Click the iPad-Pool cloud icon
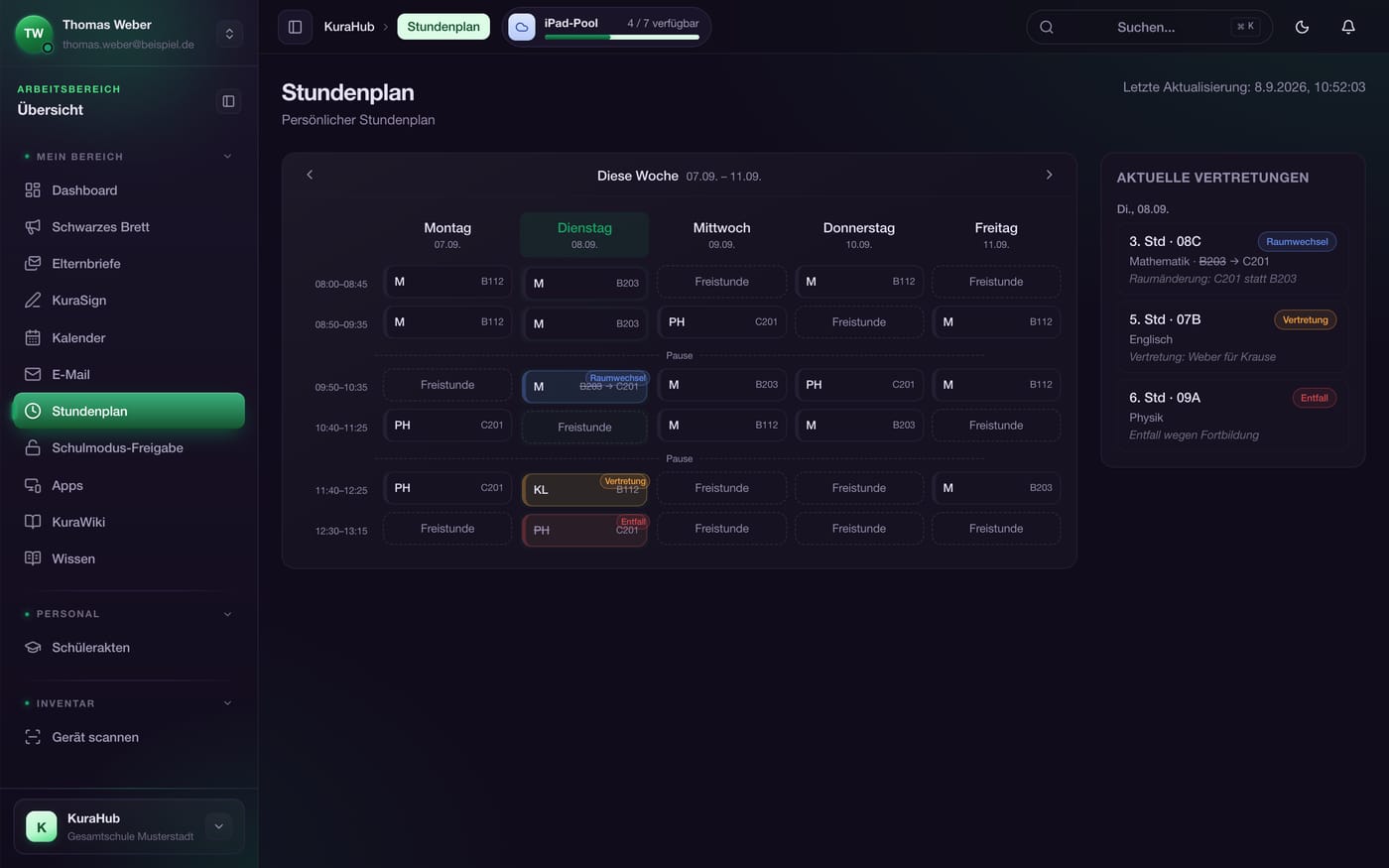 click(x=522, y=27)
